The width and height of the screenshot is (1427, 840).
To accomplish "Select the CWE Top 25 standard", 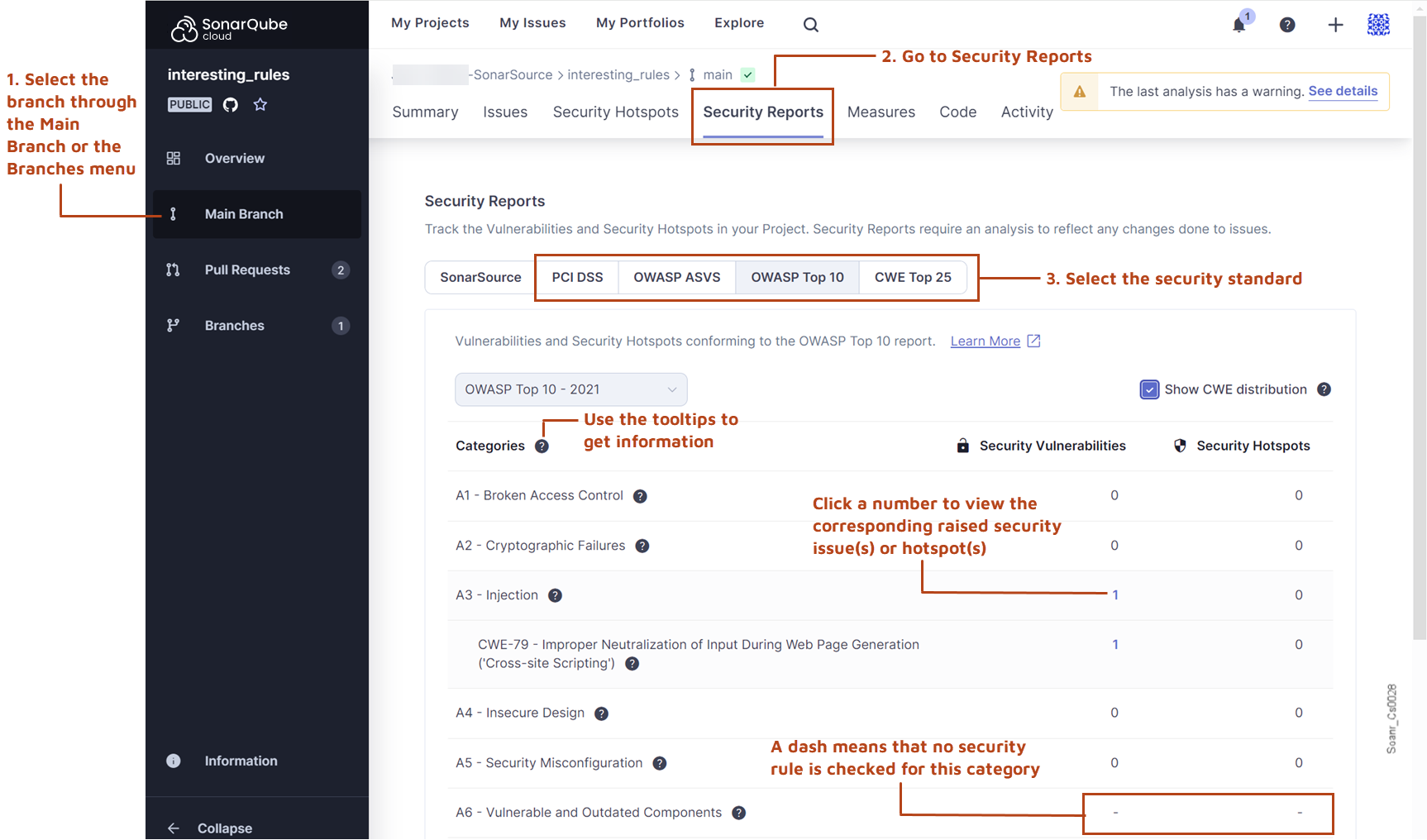I will pyautogui.click(x=913, y=277).
